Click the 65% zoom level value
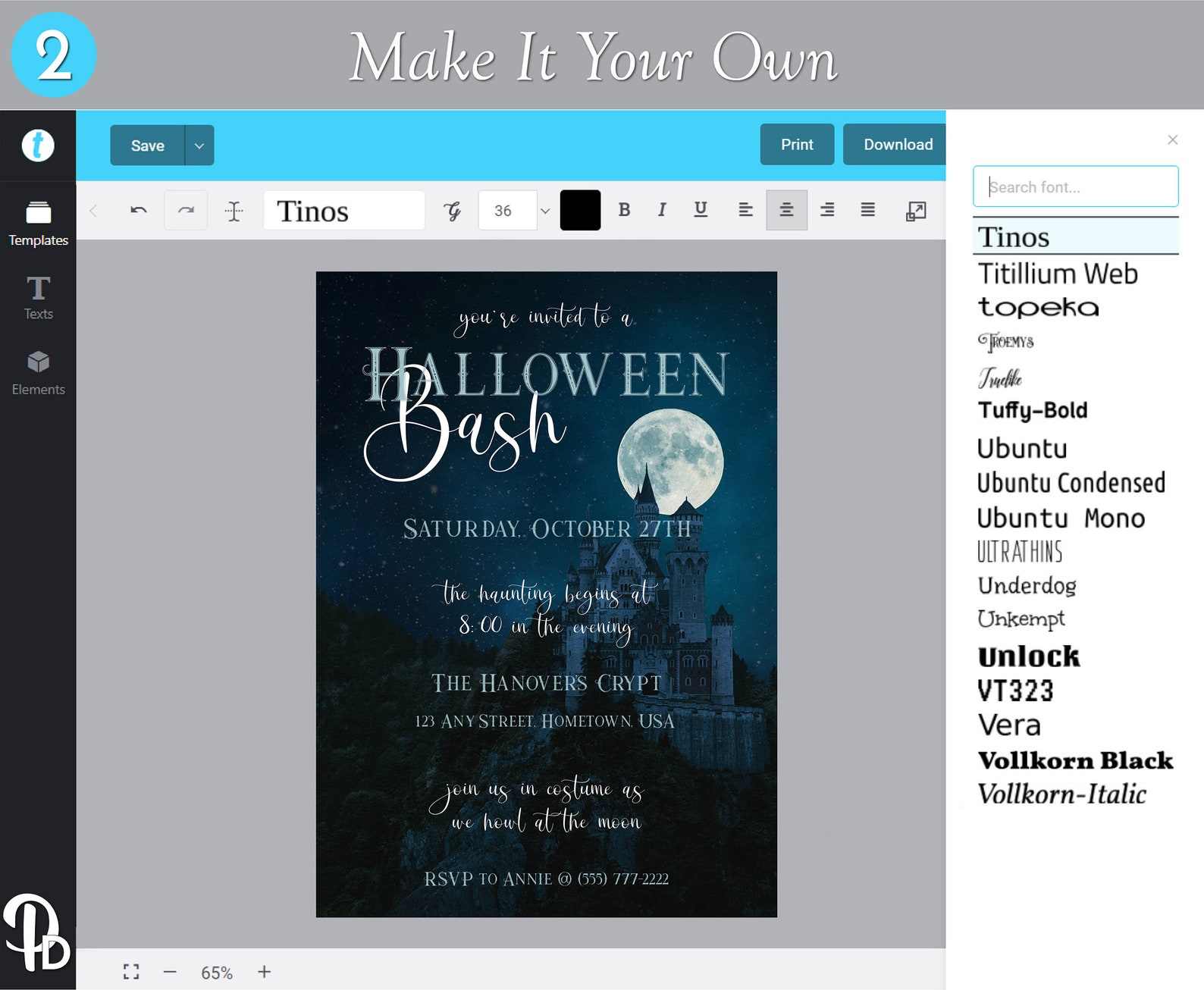The image size is (1204, 990). tap(217, 973)
